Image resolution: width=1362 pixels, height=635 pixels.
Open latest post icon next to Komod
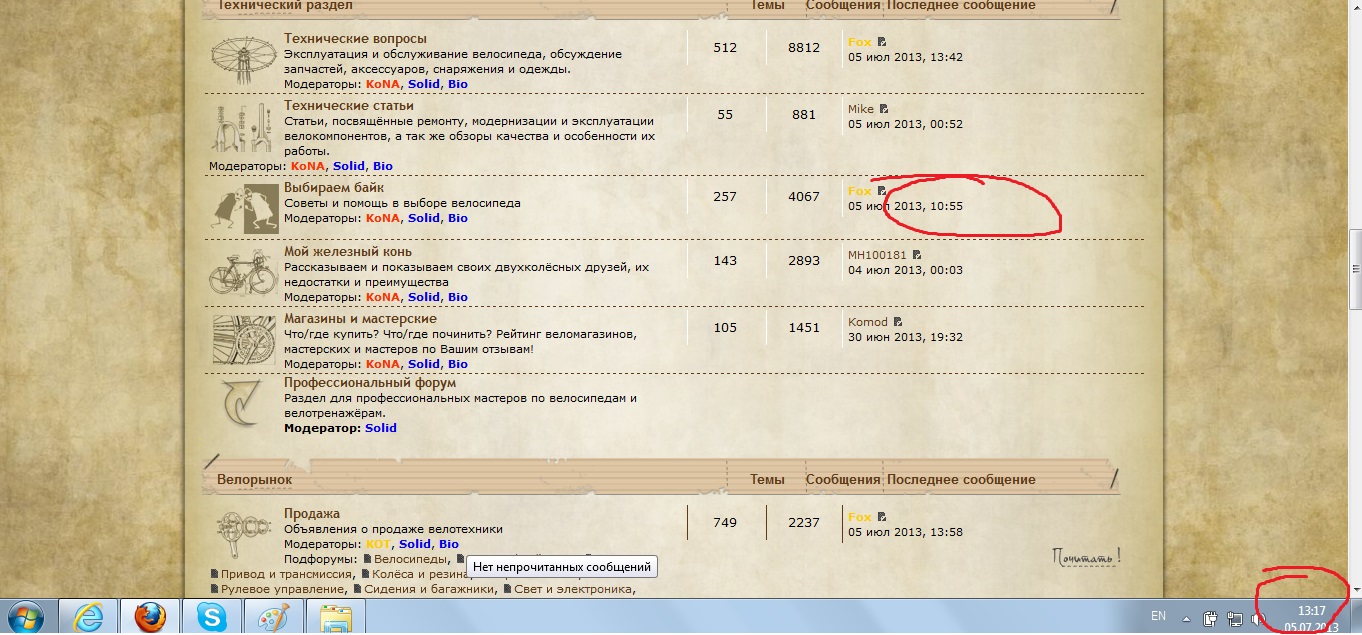click(x=898, y=322)
